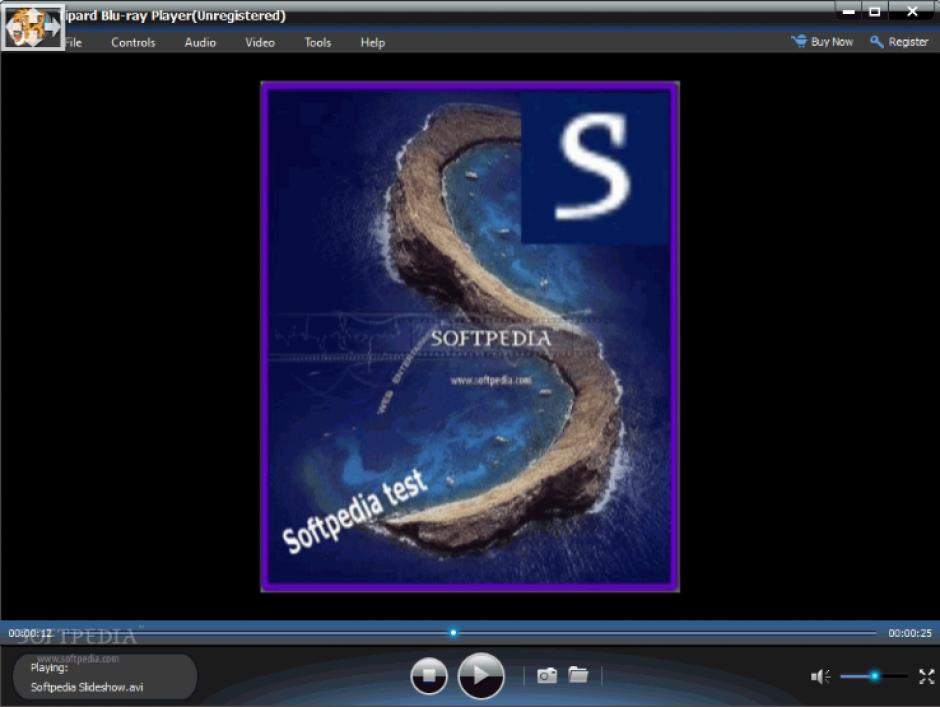
Task: Click the play button
Action: 481,676
